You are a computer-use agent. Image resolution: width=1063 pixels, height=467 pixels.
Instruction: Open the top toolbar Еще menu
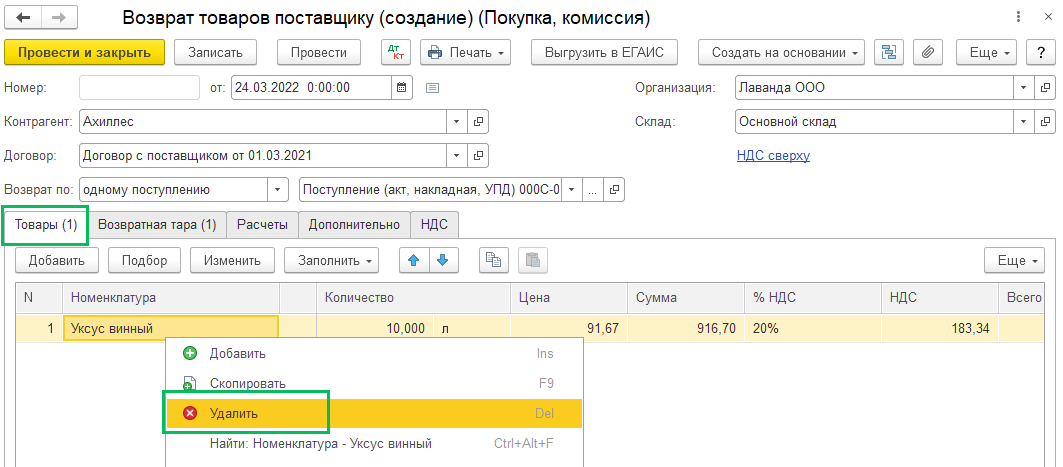(986, 52)
